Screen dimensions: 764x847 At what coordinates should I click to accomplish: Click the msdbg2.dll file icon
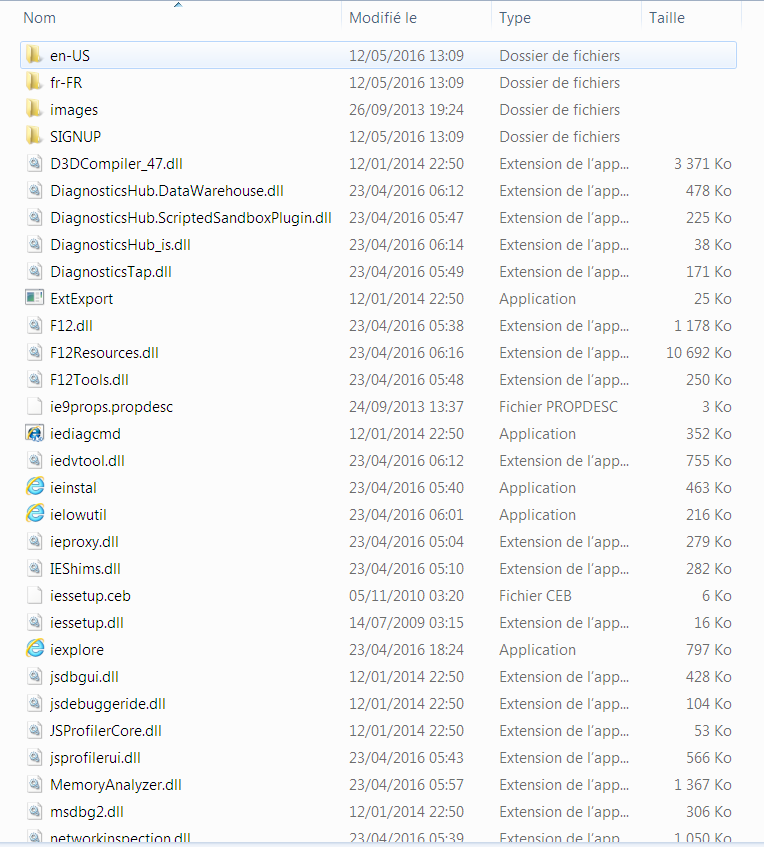pos(35,811)
